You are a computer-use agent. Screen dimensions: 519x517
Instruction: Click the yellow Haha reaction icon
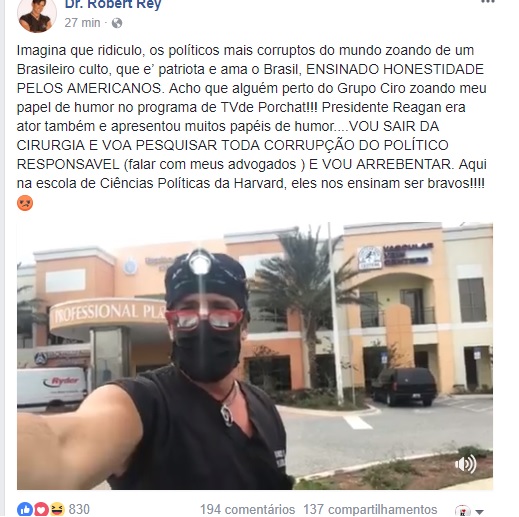57,509
